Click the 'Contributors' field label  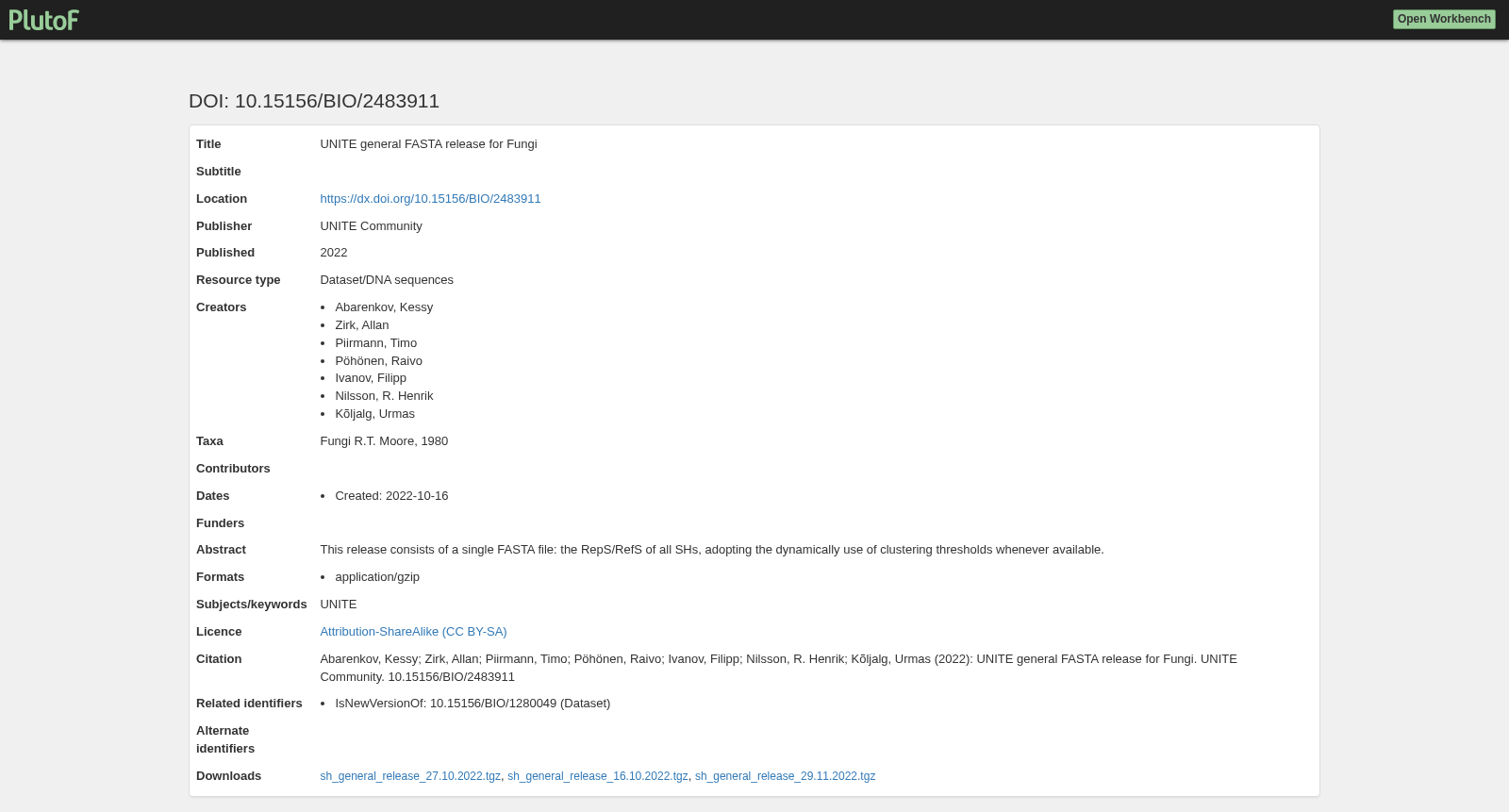(233, 469)
